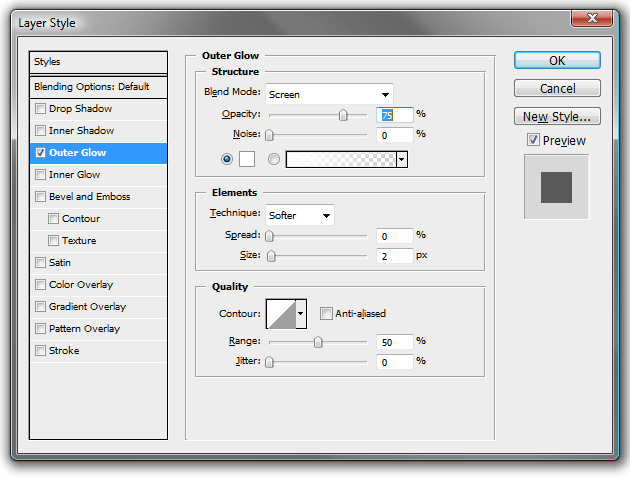This screenshot has width=630, height=480.
Task: Expand the Technique dropdown
Action: tap(300, 215)
